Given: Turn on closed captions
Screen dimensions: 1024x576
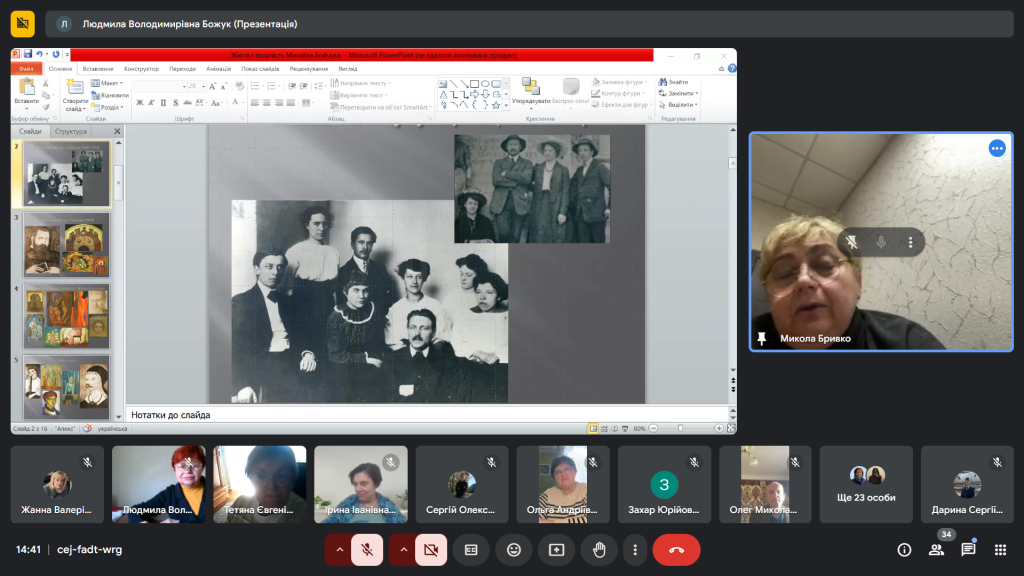Looking at the screenshot, I should pos(470,549).
